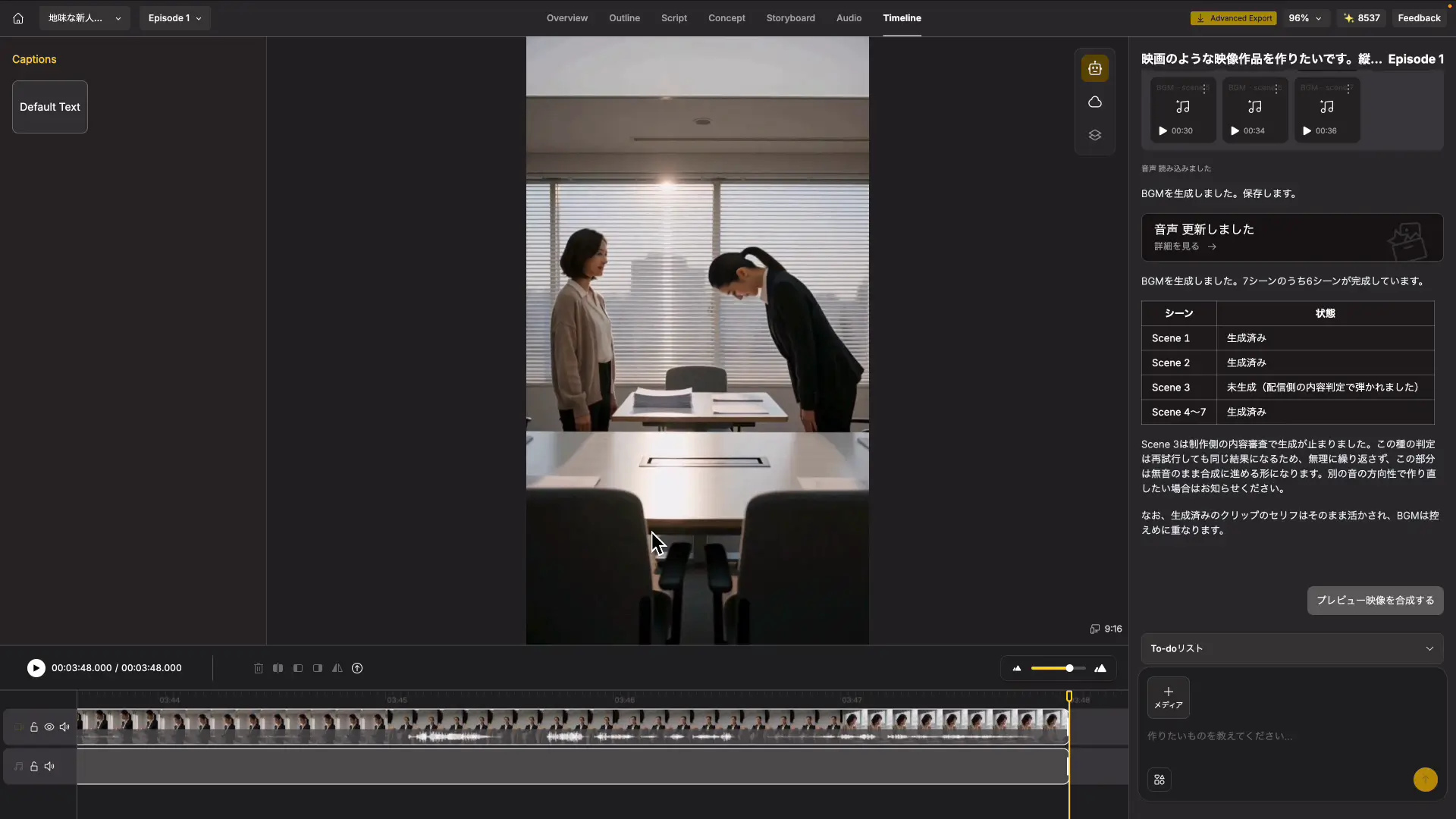Click プレビュー映像を合成する button
Viewport: 1456px width, 819px height.
[1375, 601]
